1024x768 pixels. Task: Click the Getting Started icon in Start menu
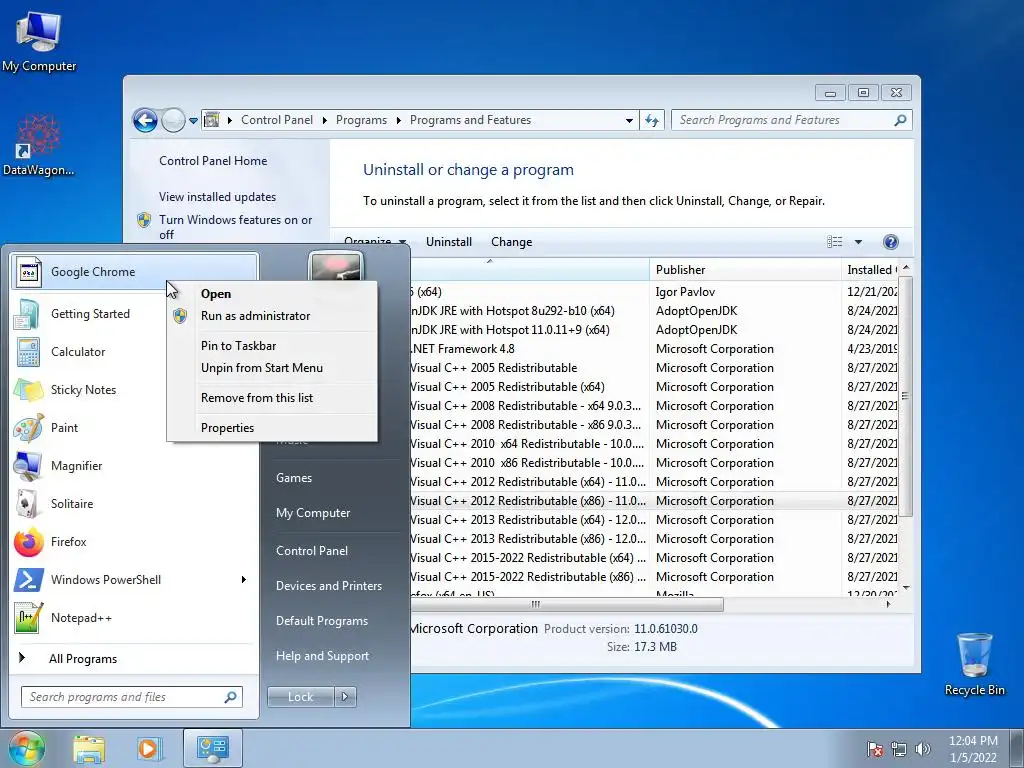(27, 314)
